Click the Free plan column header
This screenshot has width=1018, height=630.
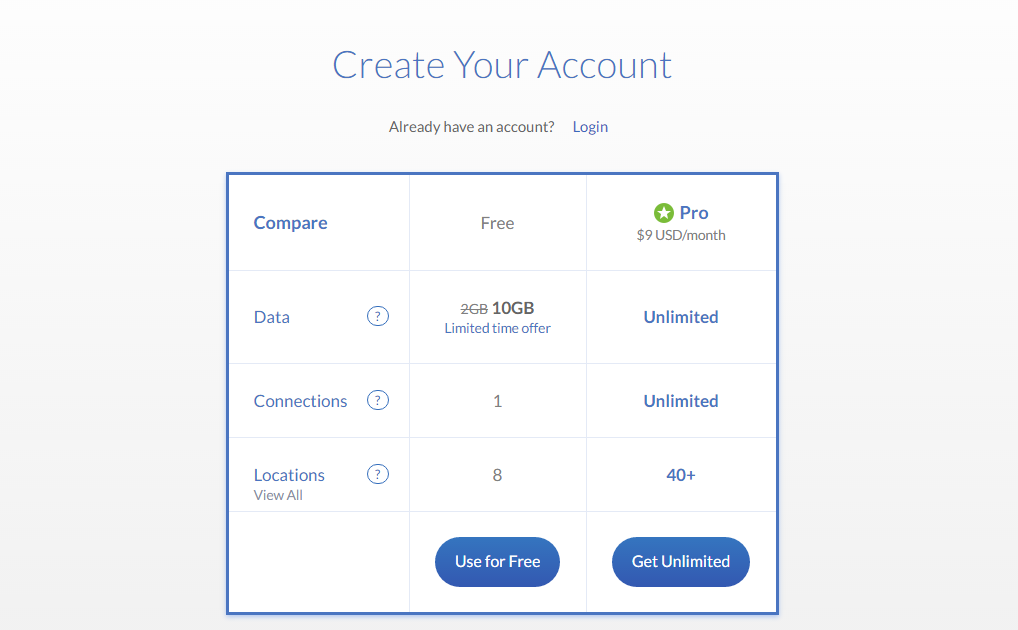click(497, 223)
